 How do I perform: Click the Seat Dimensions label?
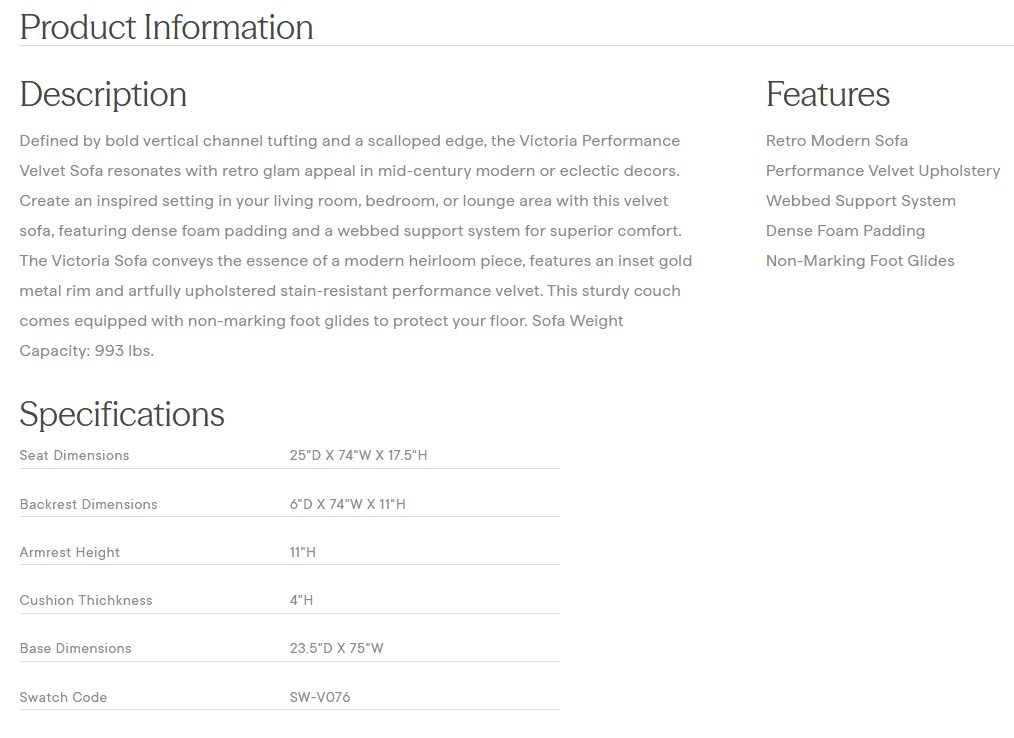tap(74, 455)
